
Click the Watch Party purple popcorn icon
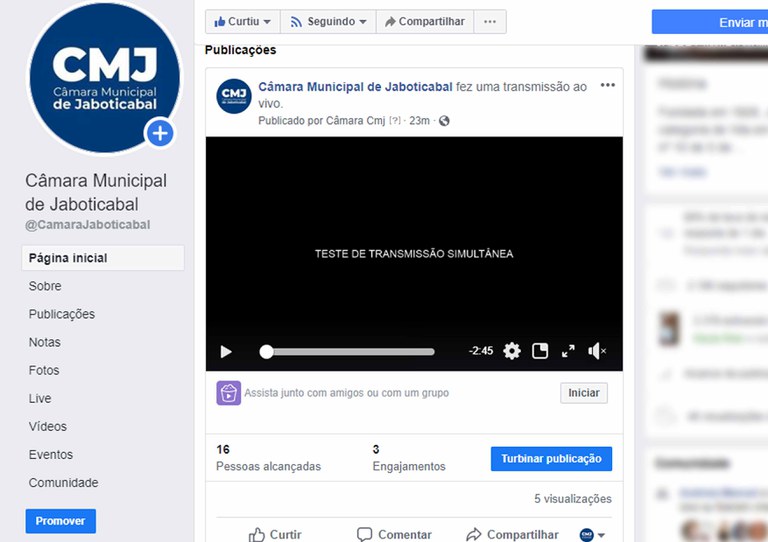pos(229,393)
